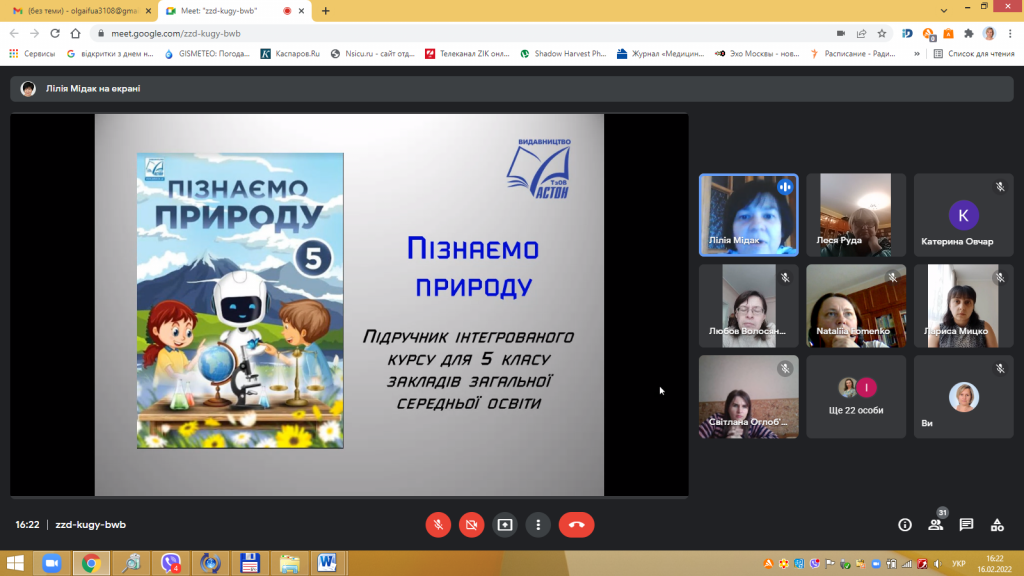The height and width of the screenshot is (576, 1024).
Task: Switch to the Gmail browser tab
Action: point(75,10)
